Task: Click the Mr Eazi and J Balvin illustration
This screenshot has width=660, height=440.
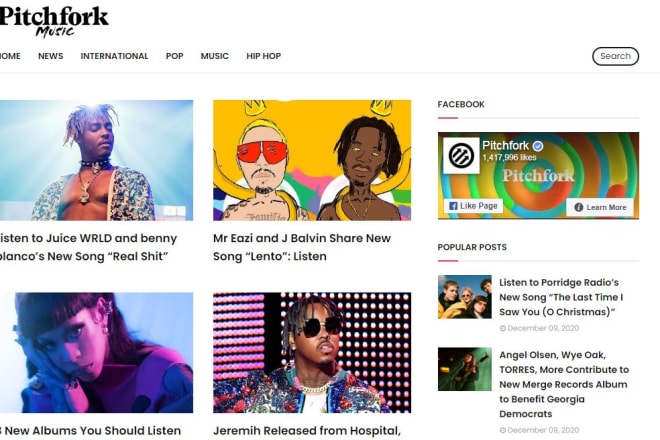Action: pos(312,160)
